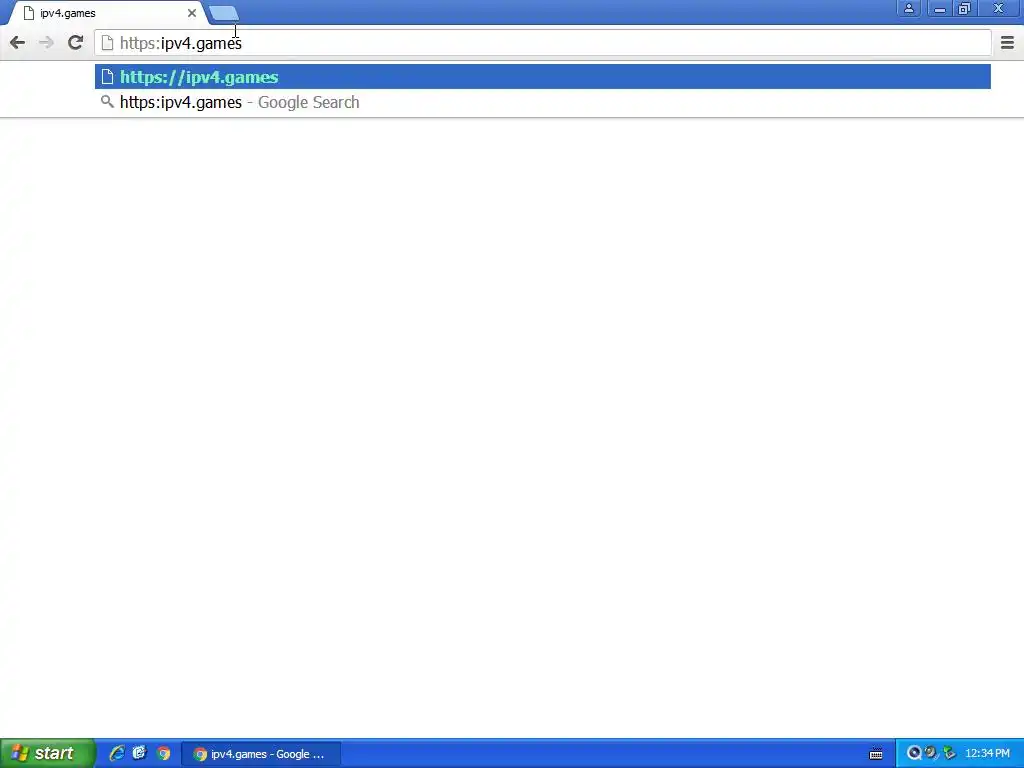Click the second quick launch icon
Image resolution: width=1024 pixels, height=768 pixels.
pyautogui.click(x=140, y=754)
